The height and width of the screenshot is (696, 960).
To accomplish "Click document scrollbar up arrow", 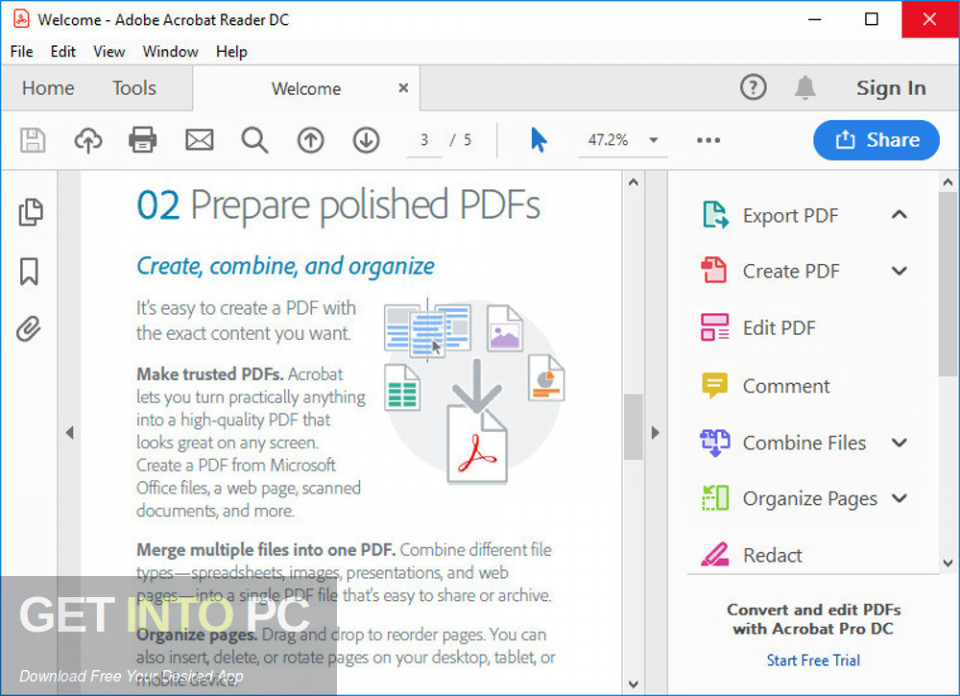I will [633, 182].
